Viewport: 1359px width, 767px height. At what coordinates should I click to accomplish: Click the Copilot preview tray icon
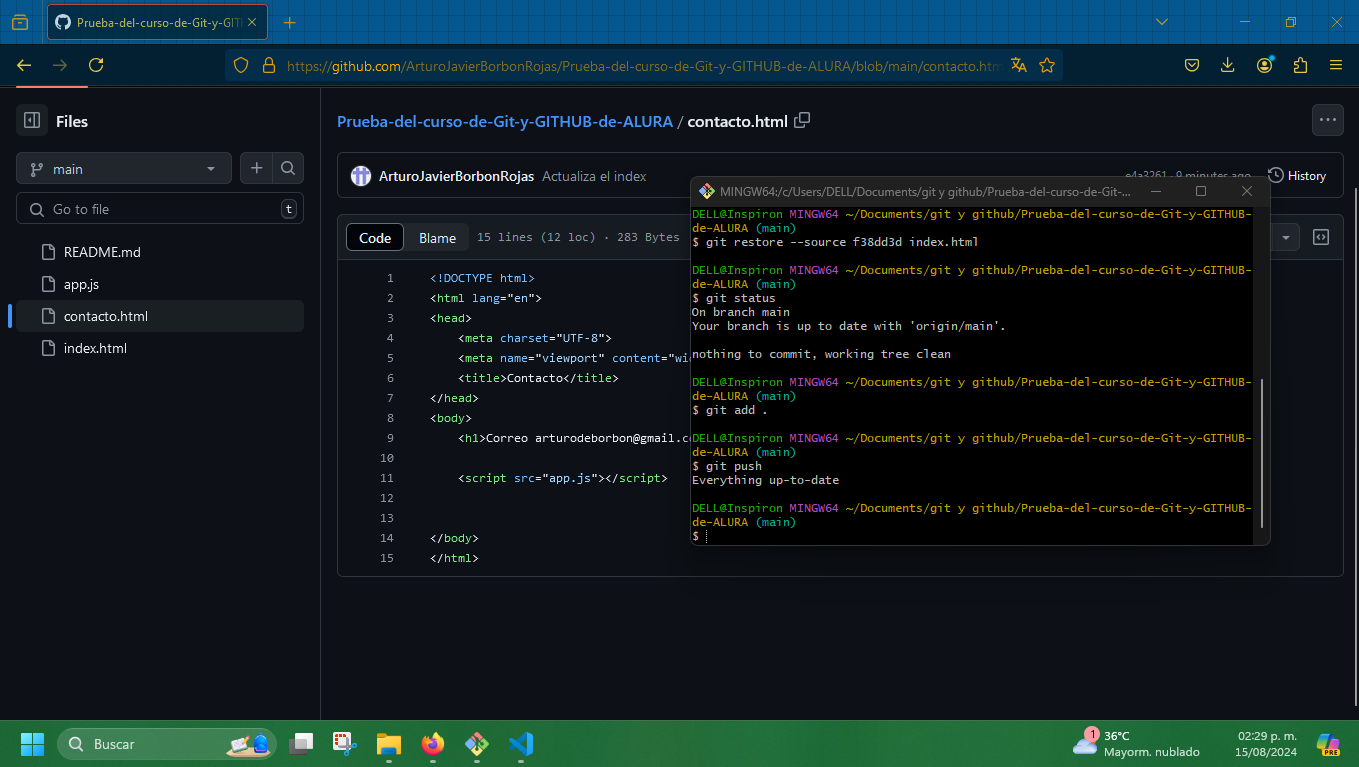click(1328, 744)
